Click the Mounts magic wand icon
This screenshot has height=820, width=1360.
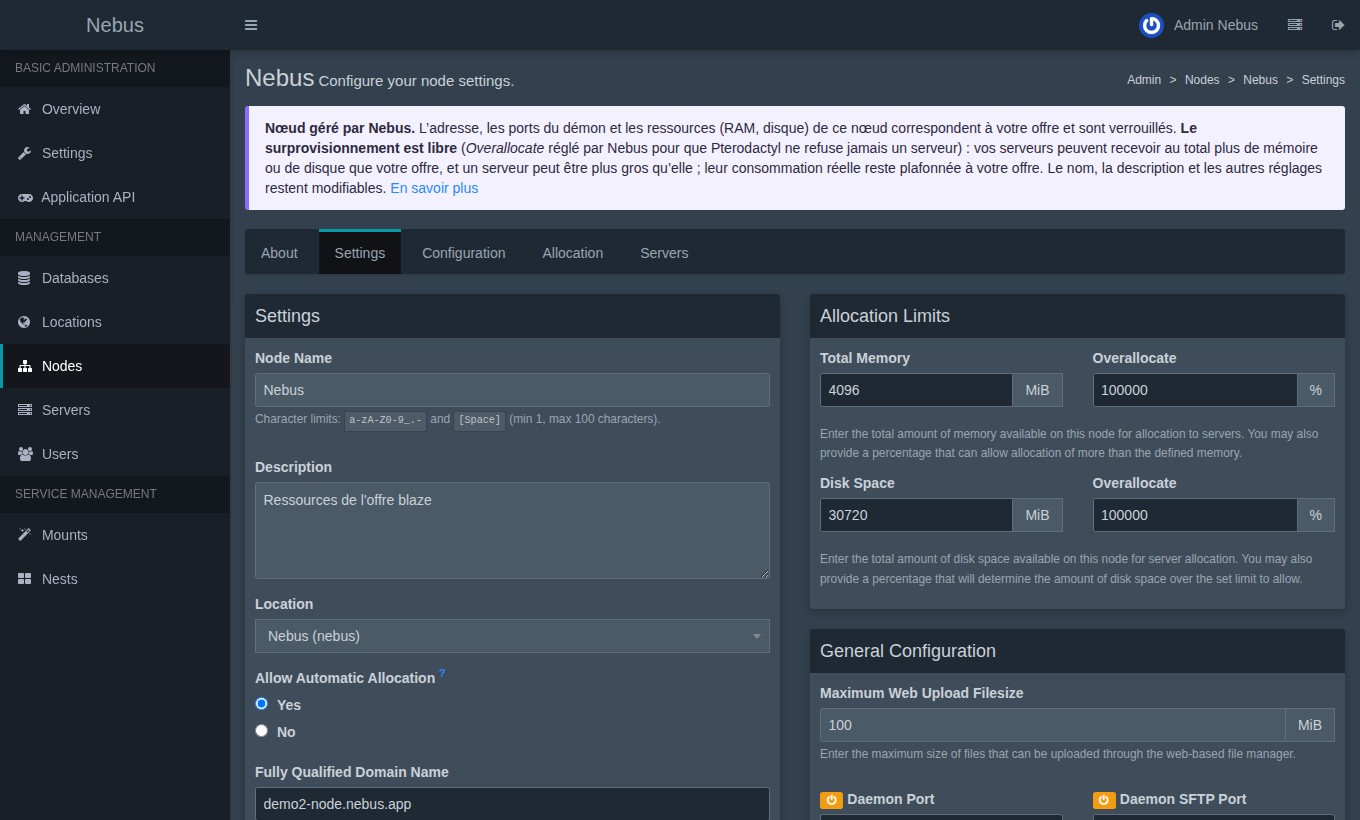tap(25, 535)
